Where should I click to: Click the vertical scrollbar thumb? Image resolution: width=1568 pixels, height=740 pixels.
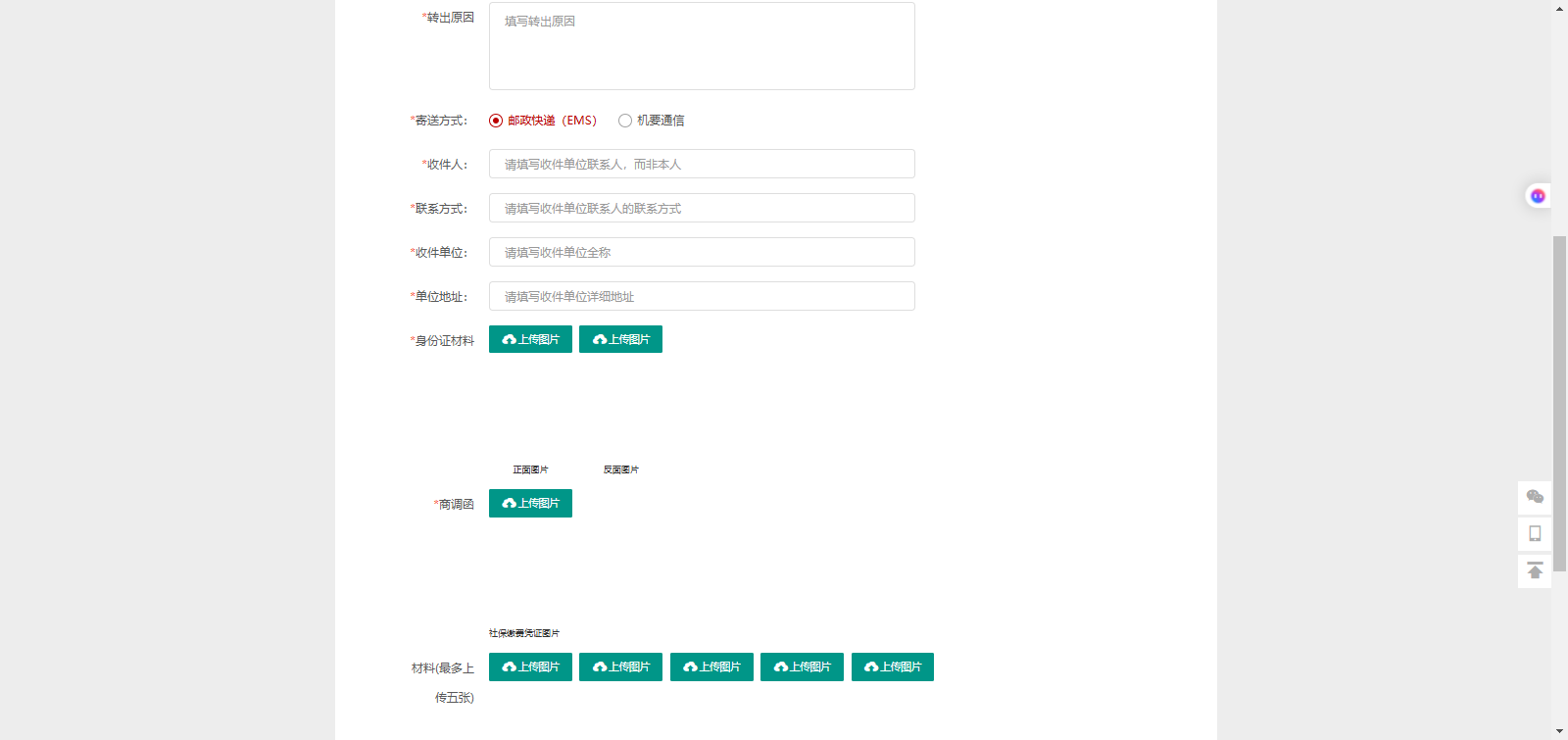[1560, 404]
